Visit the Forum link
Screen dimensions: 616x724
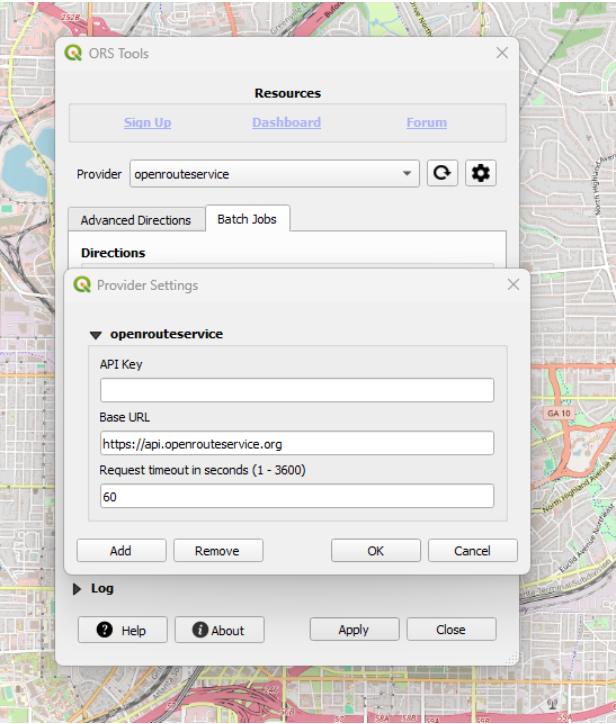(427, 122)
